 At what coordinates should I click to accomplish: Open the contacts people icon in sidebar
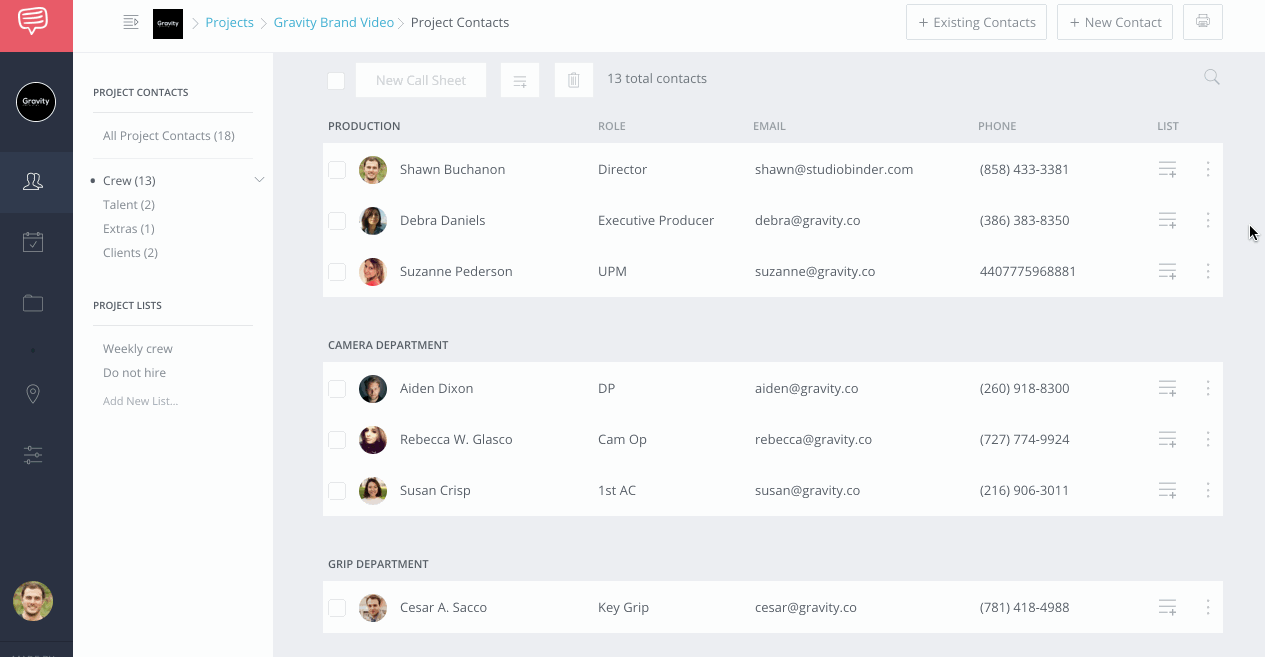pos(33,181)
